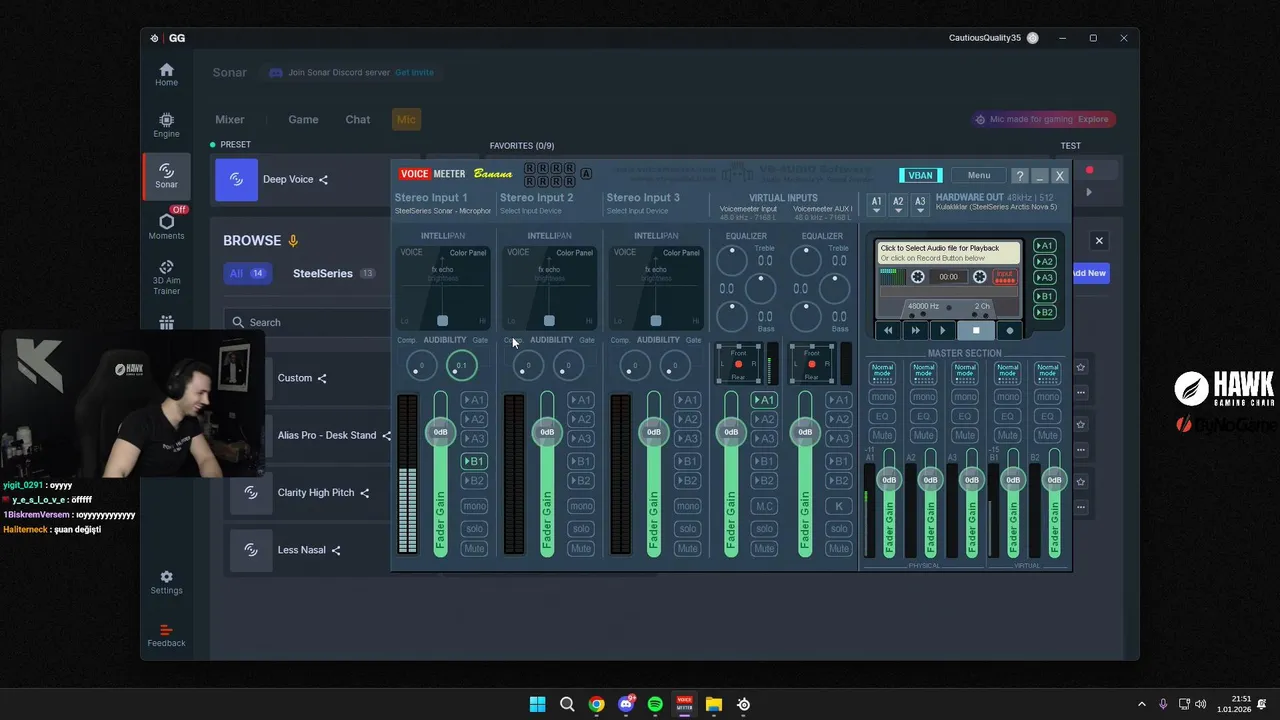Click Stereo Input 1 fader gain knob
Viewport: 1280px width, 720px height.
tap(440, 432)
